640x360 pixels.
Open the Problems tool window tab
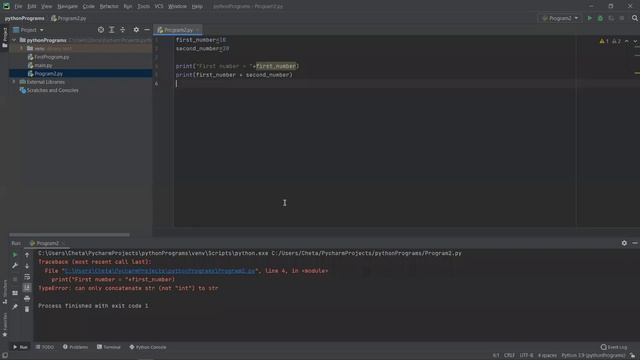tap(76, 347)
